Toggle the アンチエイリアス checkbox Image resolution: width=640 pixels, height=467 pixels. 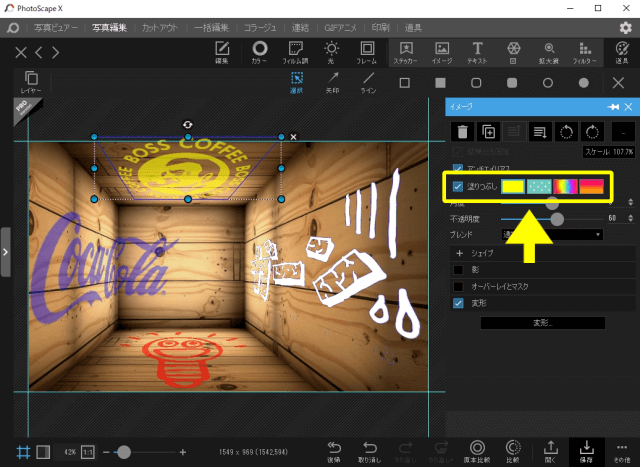pos(458,168)
